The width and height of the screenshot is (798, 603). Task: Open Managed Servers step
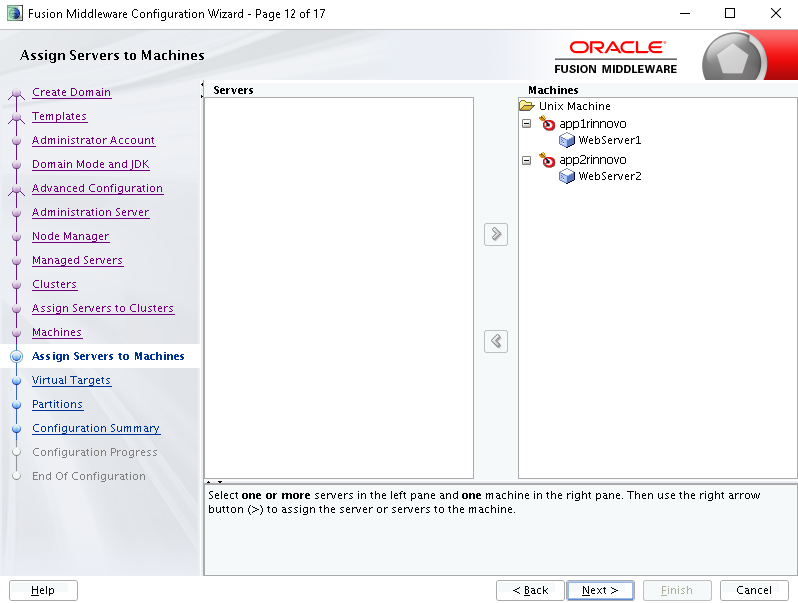point(77,261)
